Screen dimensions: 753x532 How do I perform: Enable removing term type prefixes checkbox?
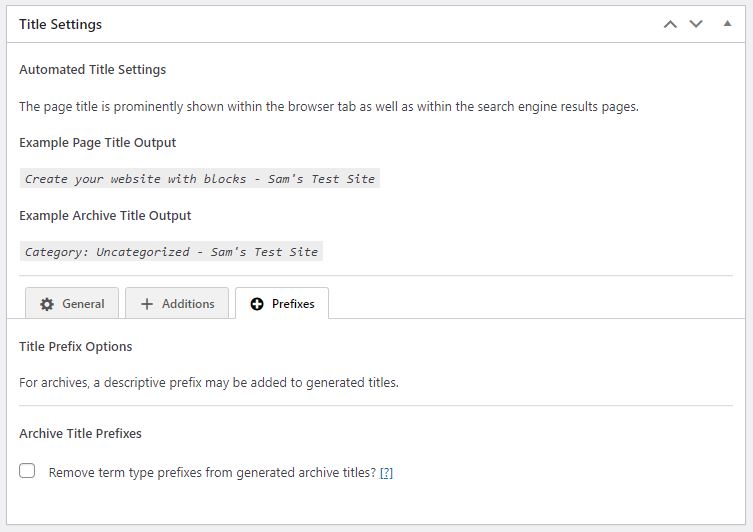tap(27, 471)
